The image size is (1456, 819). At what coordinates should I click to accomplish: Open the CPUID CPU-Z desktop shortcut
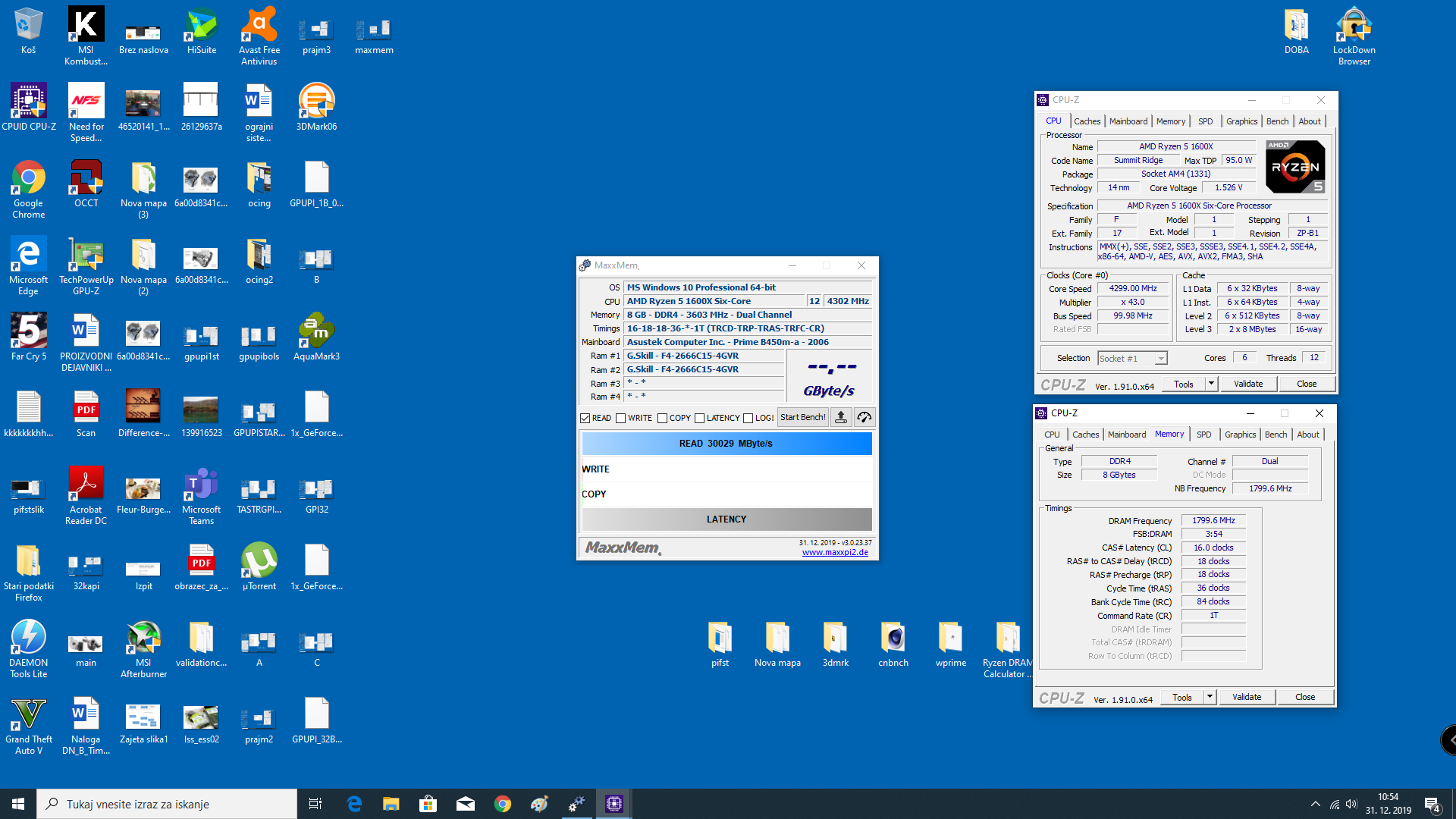tap(29, 107)
